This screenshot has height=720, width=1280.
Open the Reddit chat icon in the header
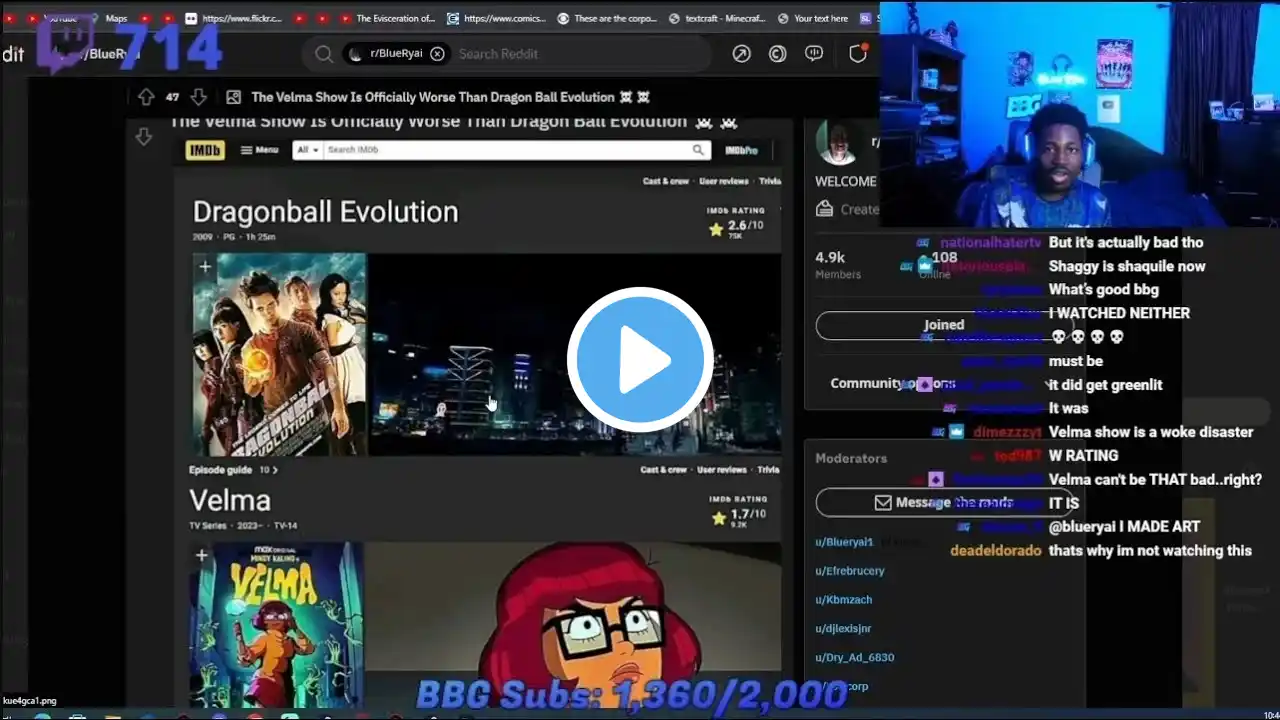point(814,54)
